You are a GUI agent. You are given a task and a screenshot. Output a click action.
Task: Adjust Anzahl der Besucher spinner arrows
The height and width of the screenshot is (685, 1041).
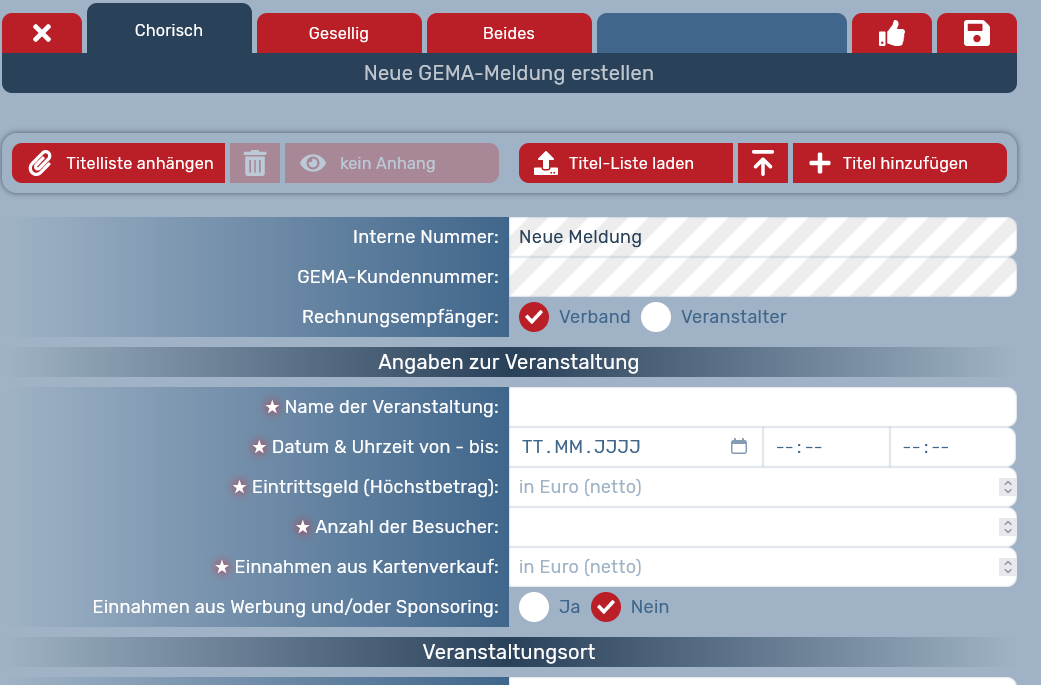pyautogui.click(x=1007, y=527)
